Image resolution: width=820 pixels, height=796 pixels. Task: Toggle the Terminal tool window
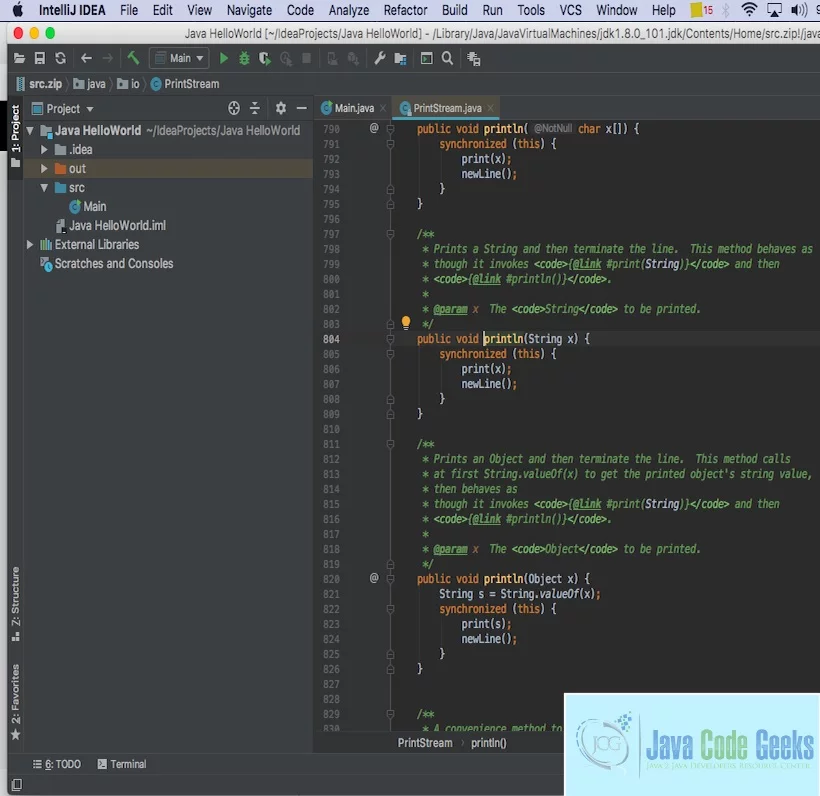point(122,764)
